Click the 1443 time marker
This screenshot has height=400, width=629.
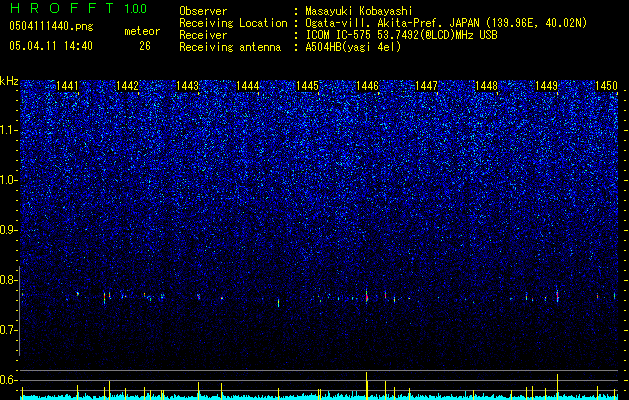pos(187,85)
